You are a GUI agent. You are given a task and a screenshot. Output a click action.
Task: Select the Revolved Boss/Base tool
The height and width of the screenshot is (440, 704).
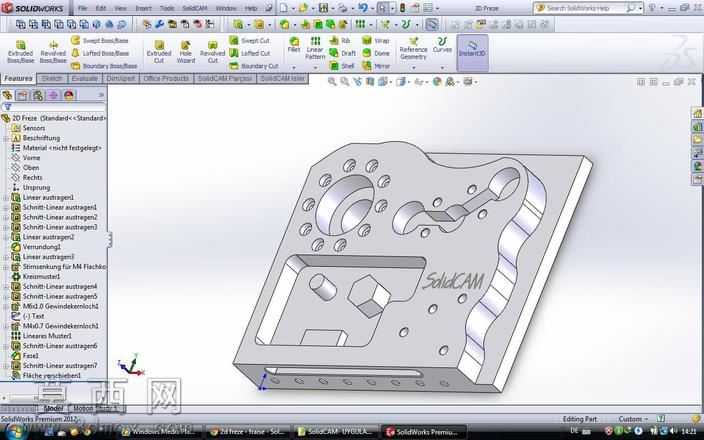53,52
